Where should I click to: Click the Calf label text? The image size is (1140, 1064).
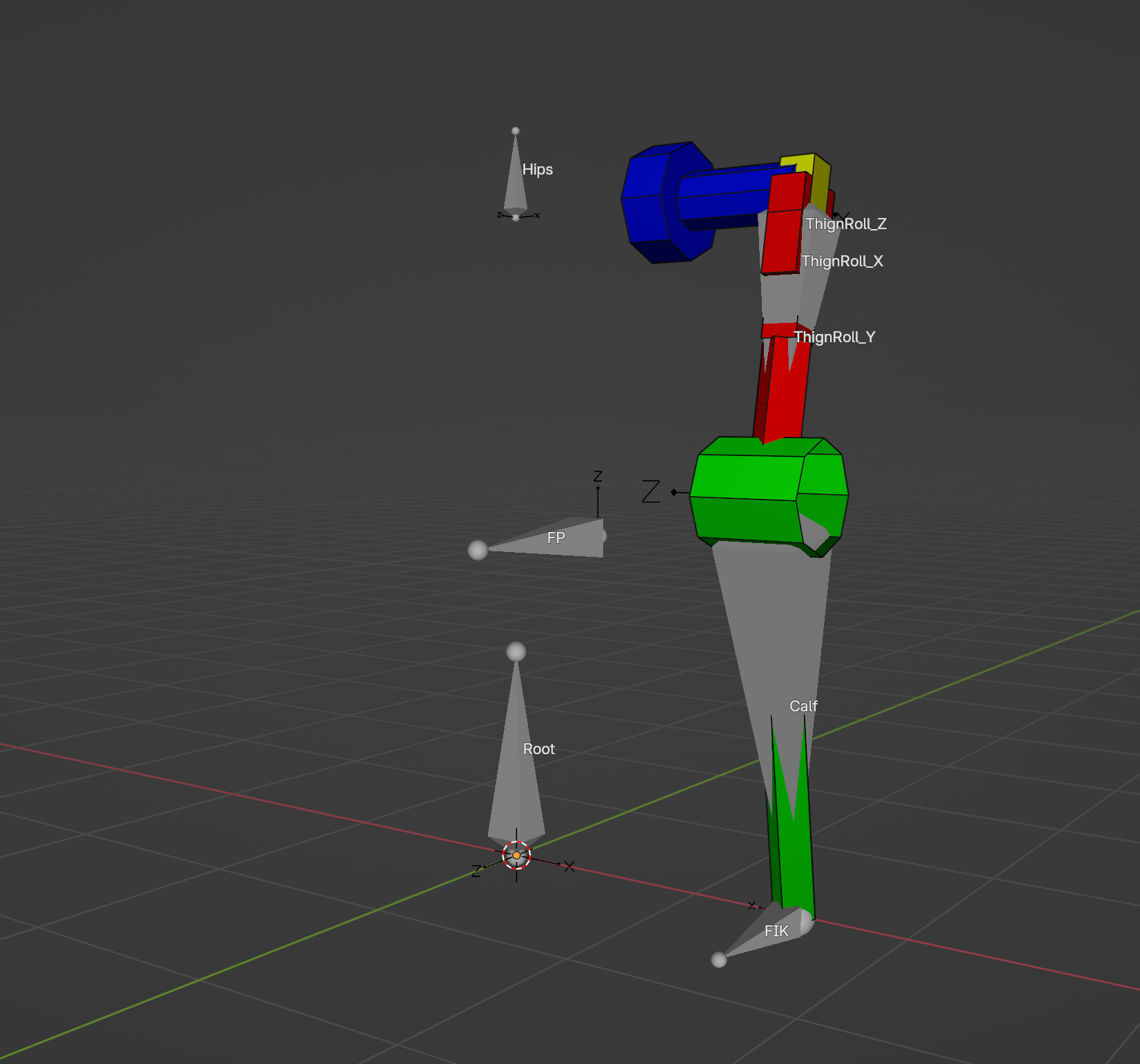click(x=803, y=707)
